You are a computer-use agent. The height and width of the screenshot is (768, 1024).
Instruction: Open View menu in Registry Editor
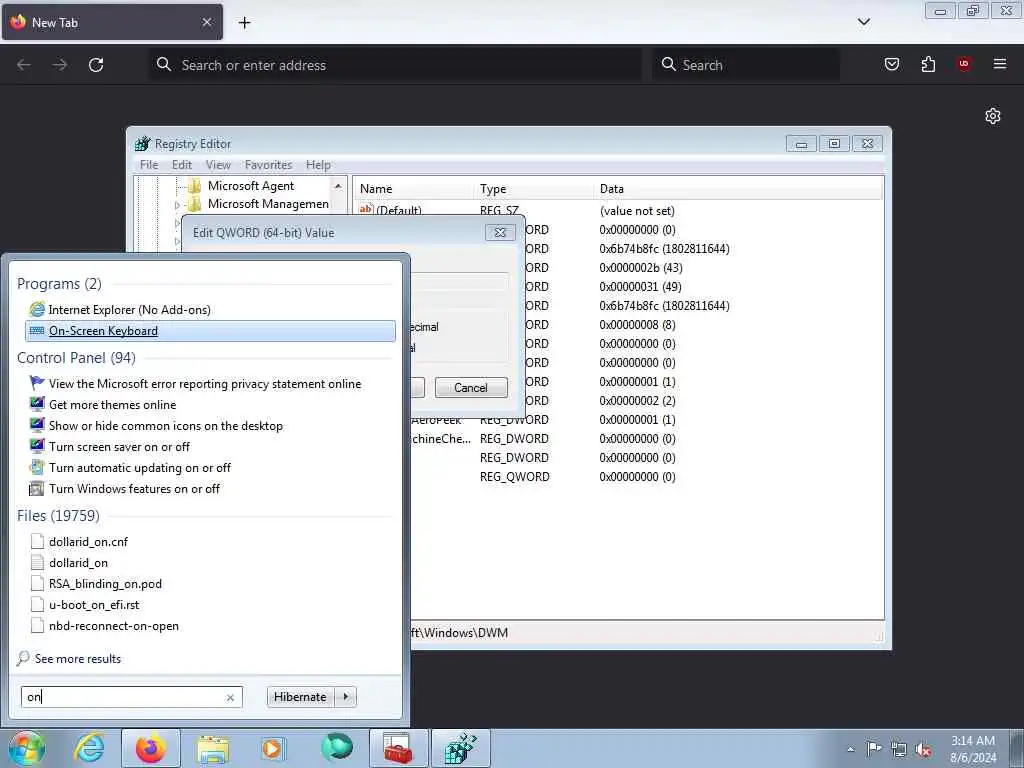pos(218,165)
